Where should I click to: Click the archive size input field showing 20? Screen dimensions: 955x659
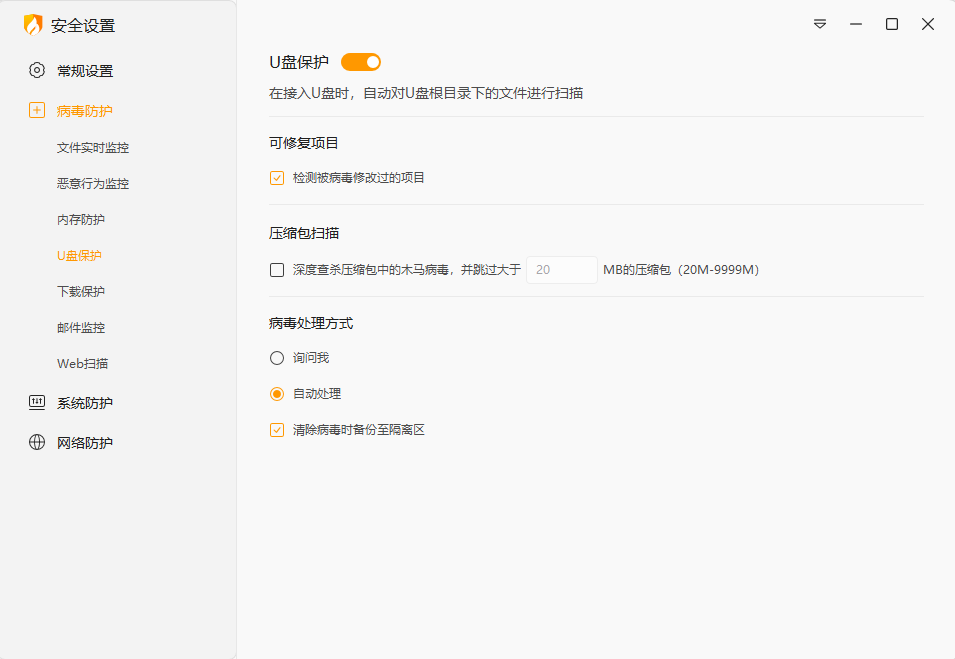[x=561, y=269]
